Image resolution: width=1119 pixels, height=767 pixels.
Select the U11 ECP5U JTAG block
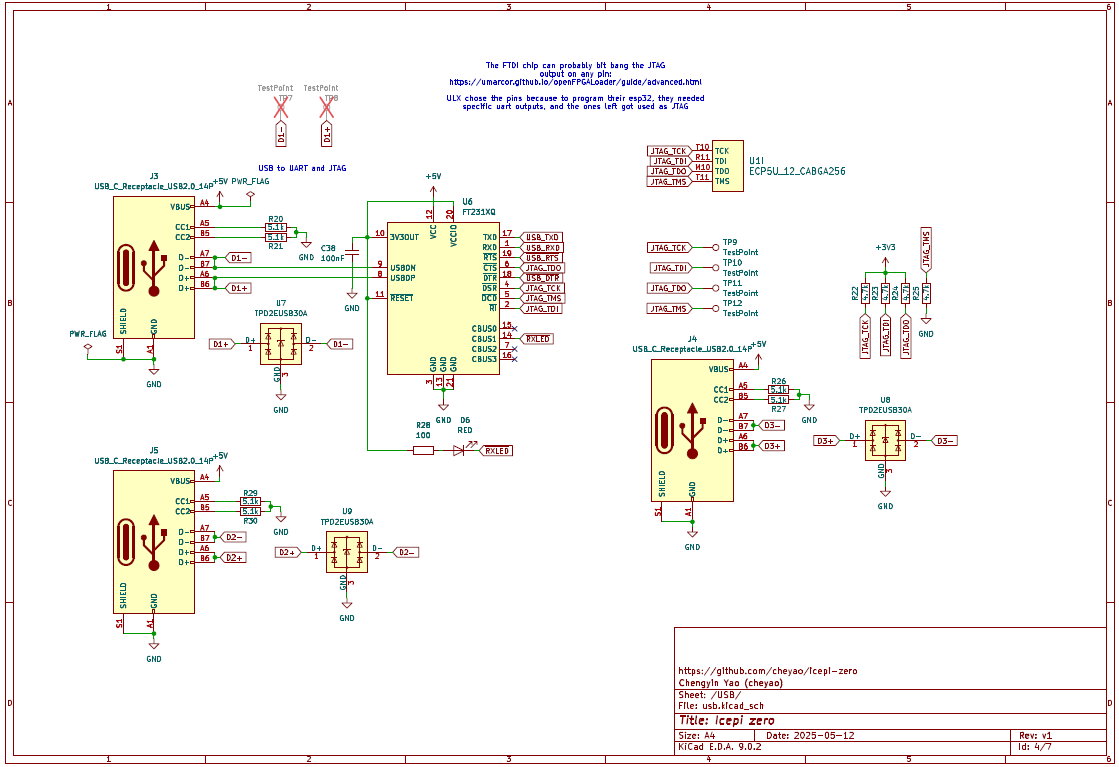[727, 165]
